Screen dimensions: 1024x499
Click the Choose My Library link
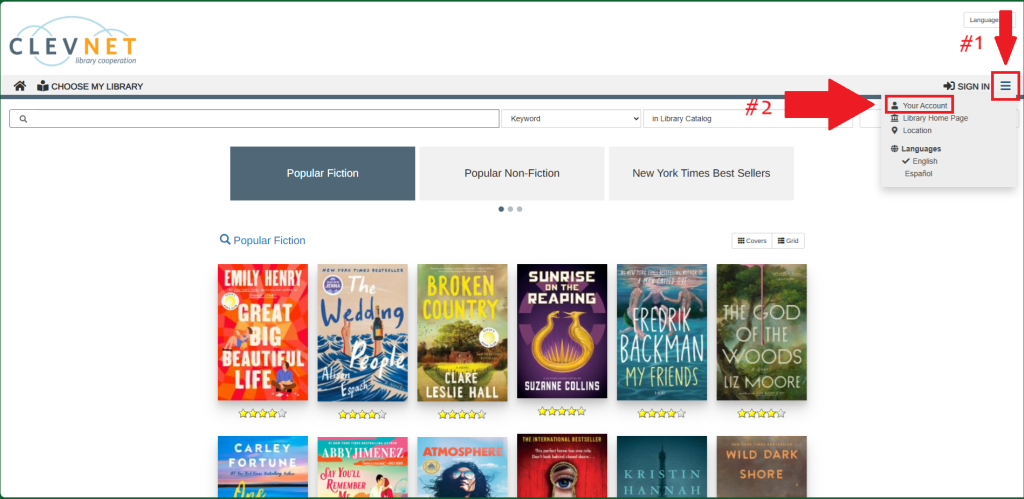[x=90, y=86]
